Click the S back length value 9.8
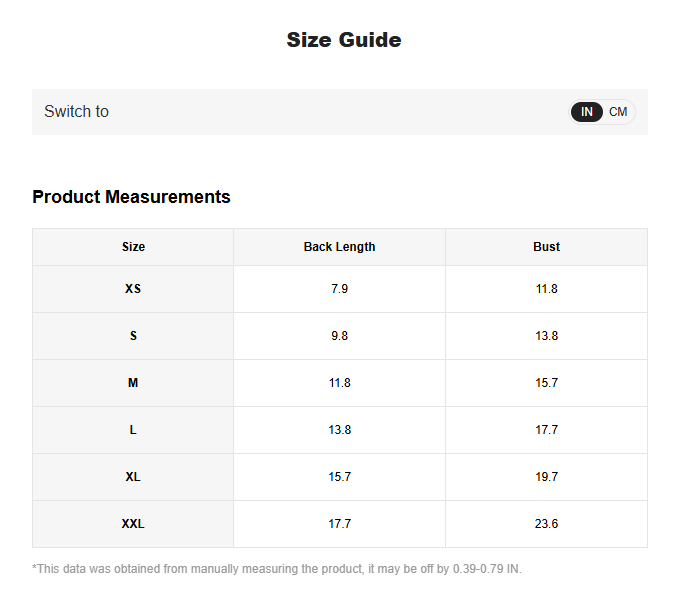 (x=339, y=336)
